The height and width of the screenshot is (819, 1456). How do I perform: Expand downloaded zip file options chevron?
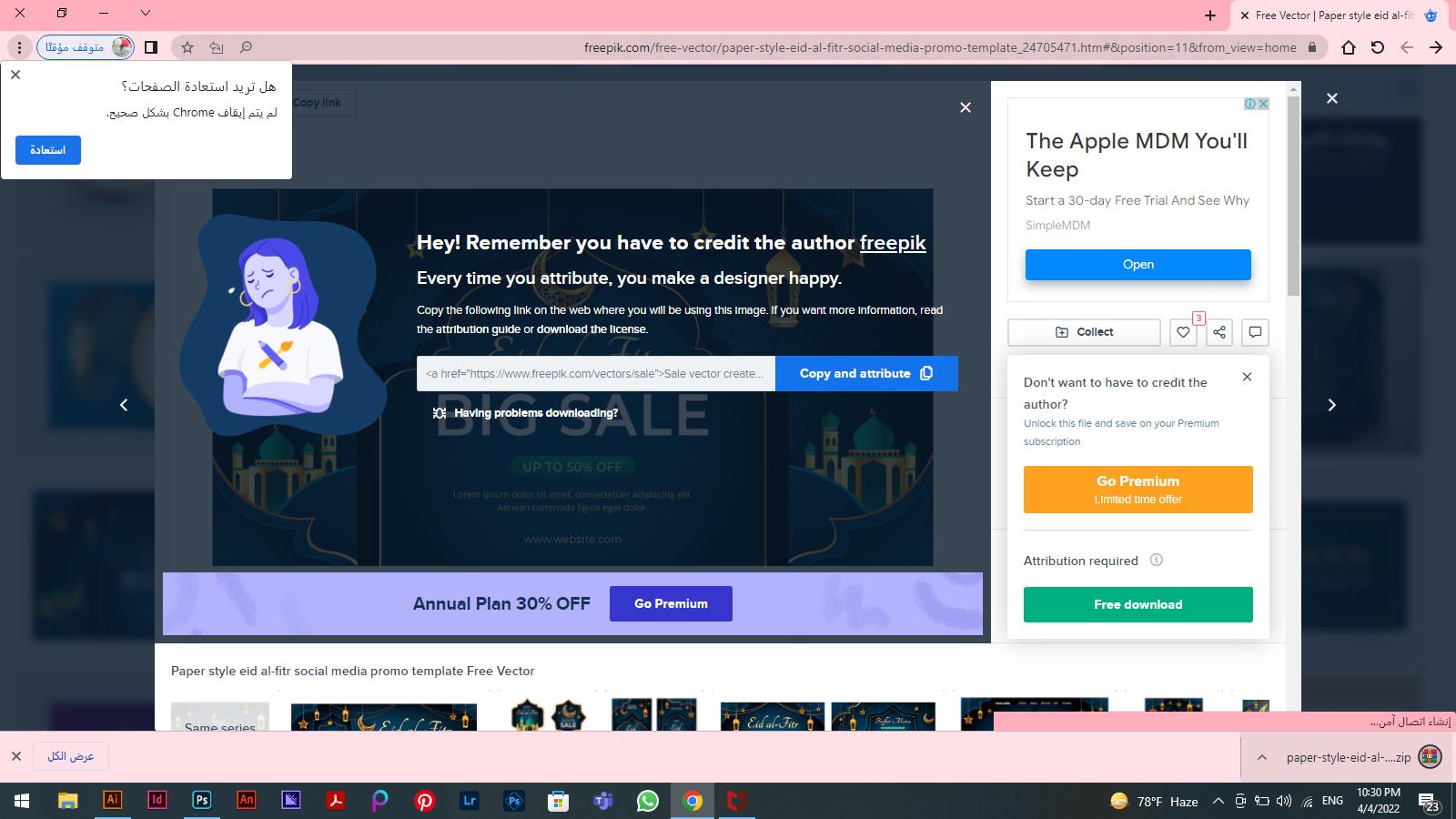[x=1262, y=757]
